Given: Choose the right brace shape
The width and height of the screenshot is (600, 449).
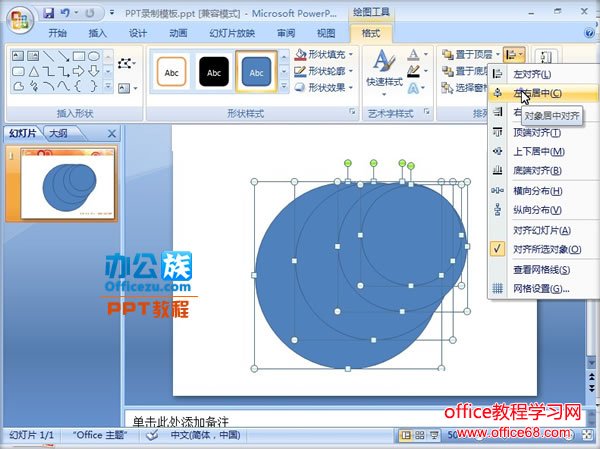Looking at the screenshot, I should (94, 87).
